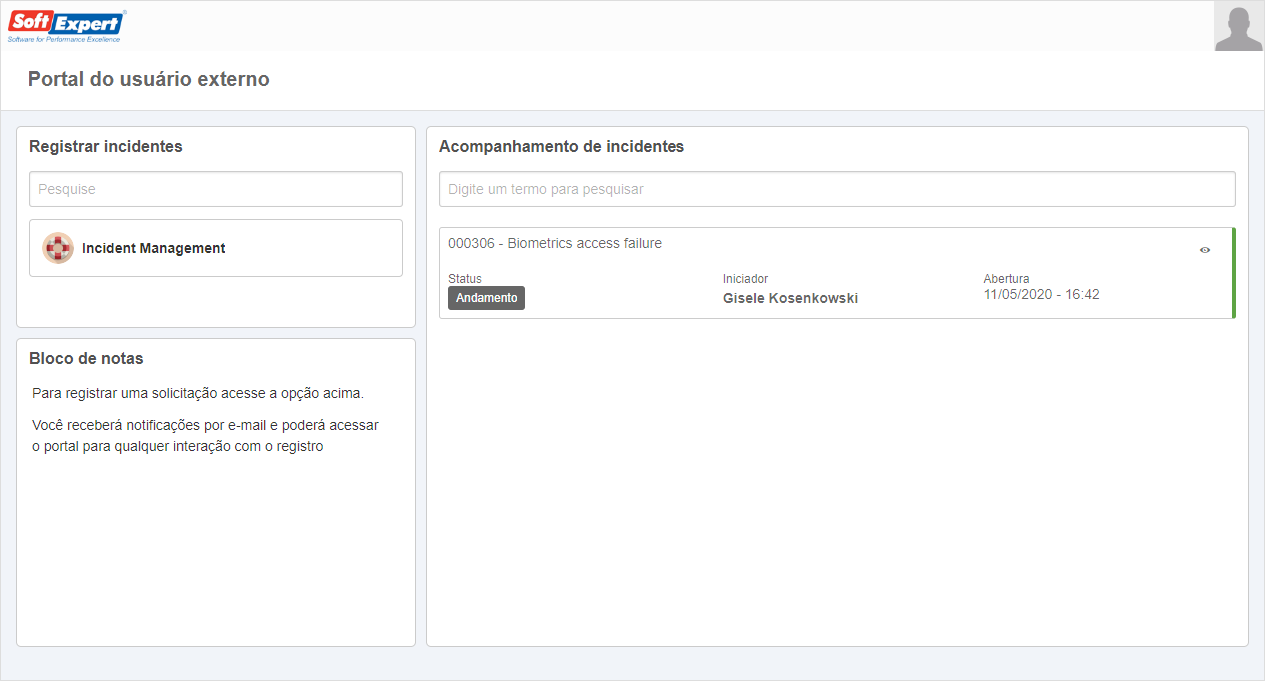This screenshot has width=1265, height=681.
Task: Click the Acompanhamento de incidentes heading
Action: [x=561, y=146]
